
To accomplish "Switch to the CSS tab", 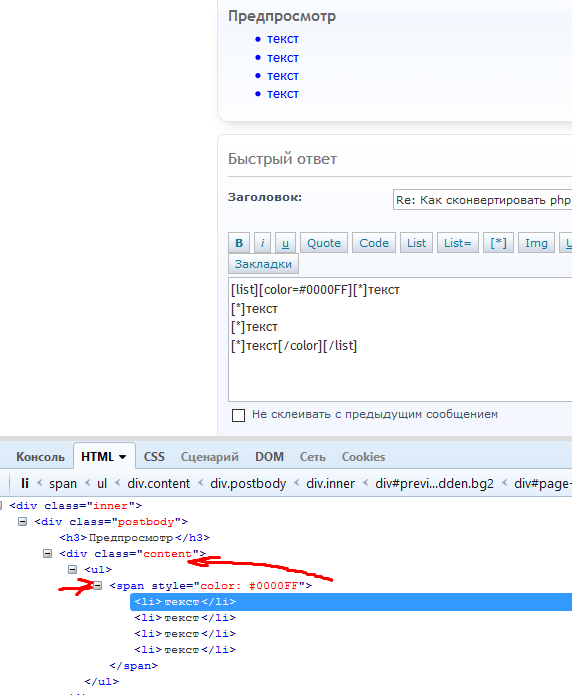I will click(154, 457).
